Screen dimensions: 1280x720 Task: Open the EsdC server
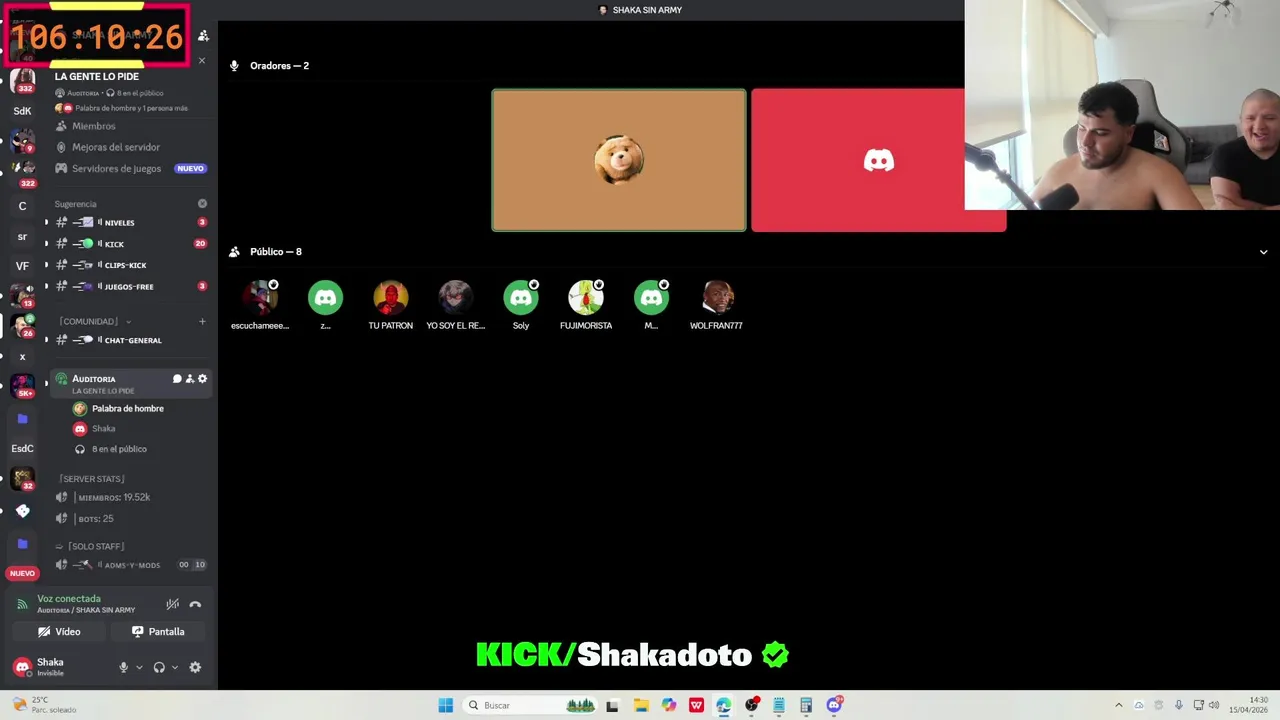point(22,449)
